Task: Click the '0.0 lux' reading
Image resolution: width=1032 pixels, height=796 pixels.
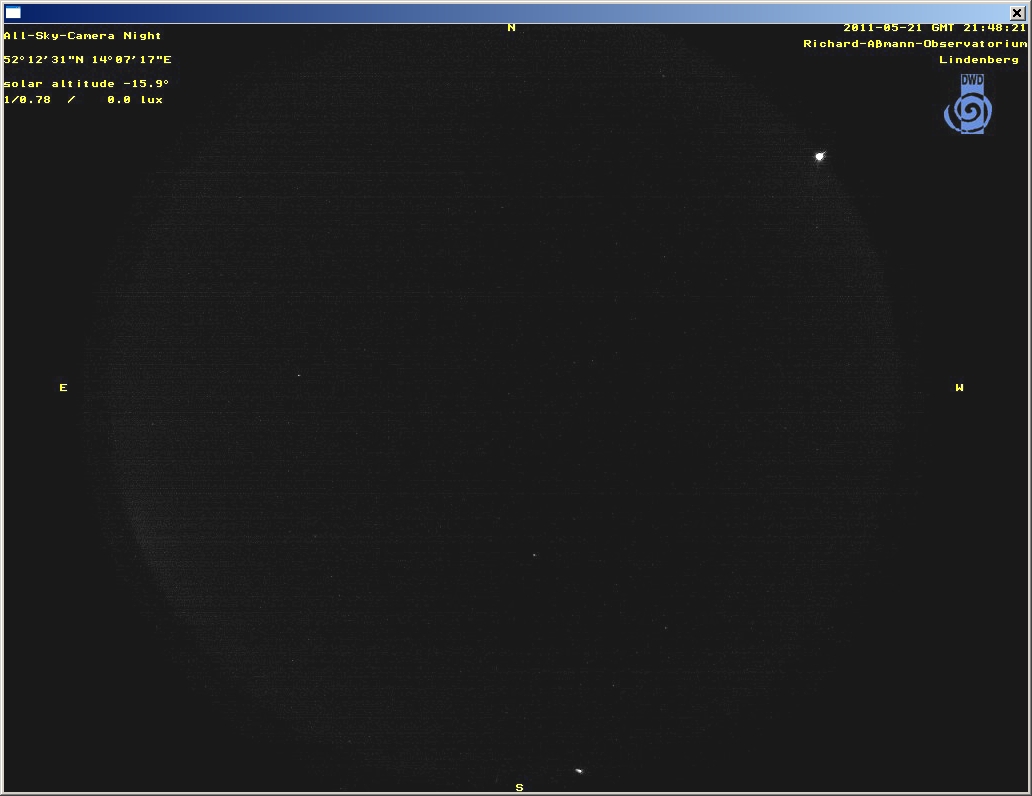Action: 135,99
